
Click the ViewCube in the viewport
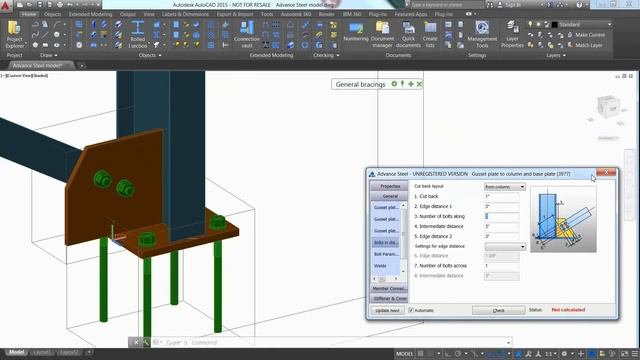[608, 107]
